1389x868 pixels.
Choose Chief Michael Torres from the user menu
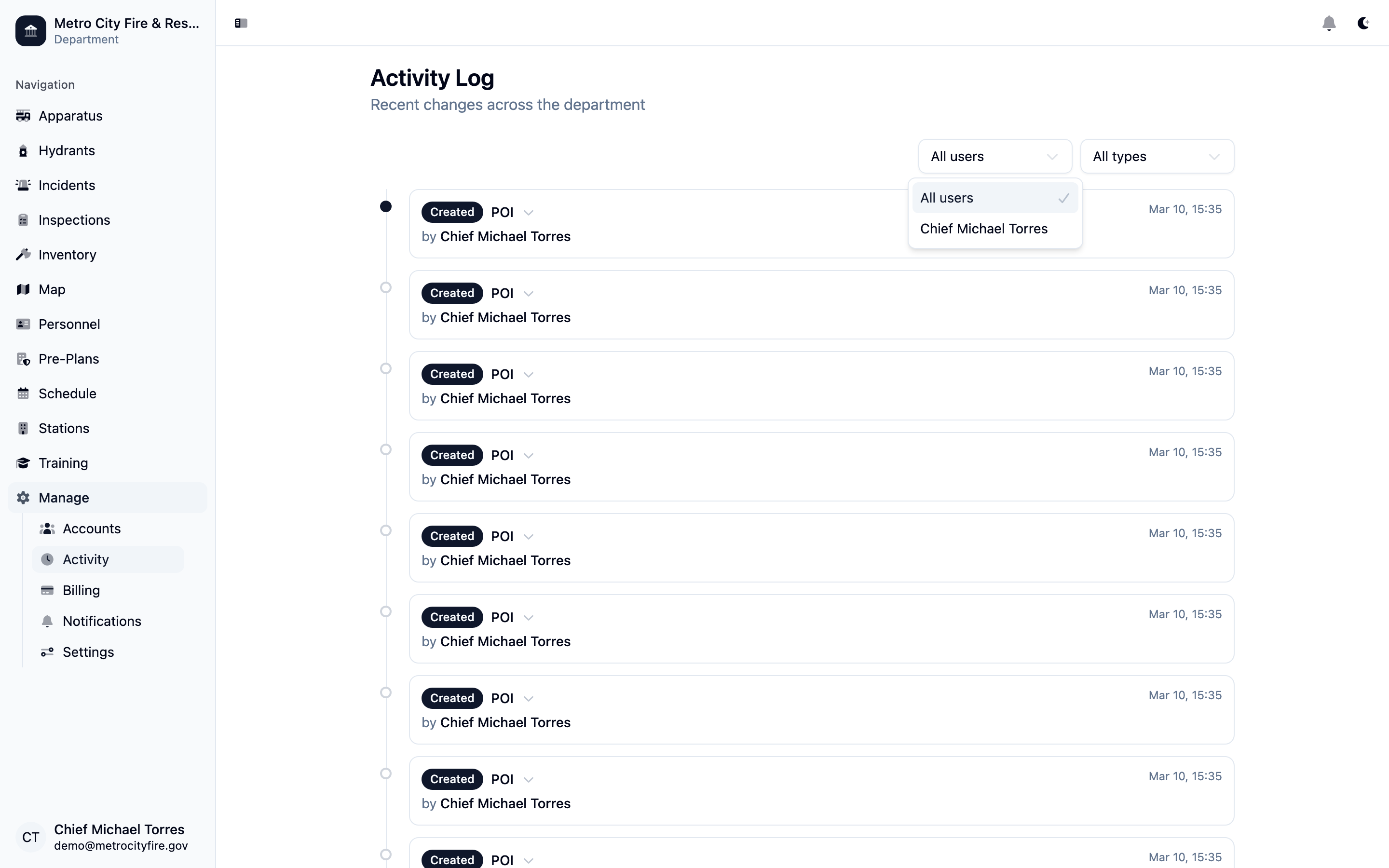pos(984,229)
